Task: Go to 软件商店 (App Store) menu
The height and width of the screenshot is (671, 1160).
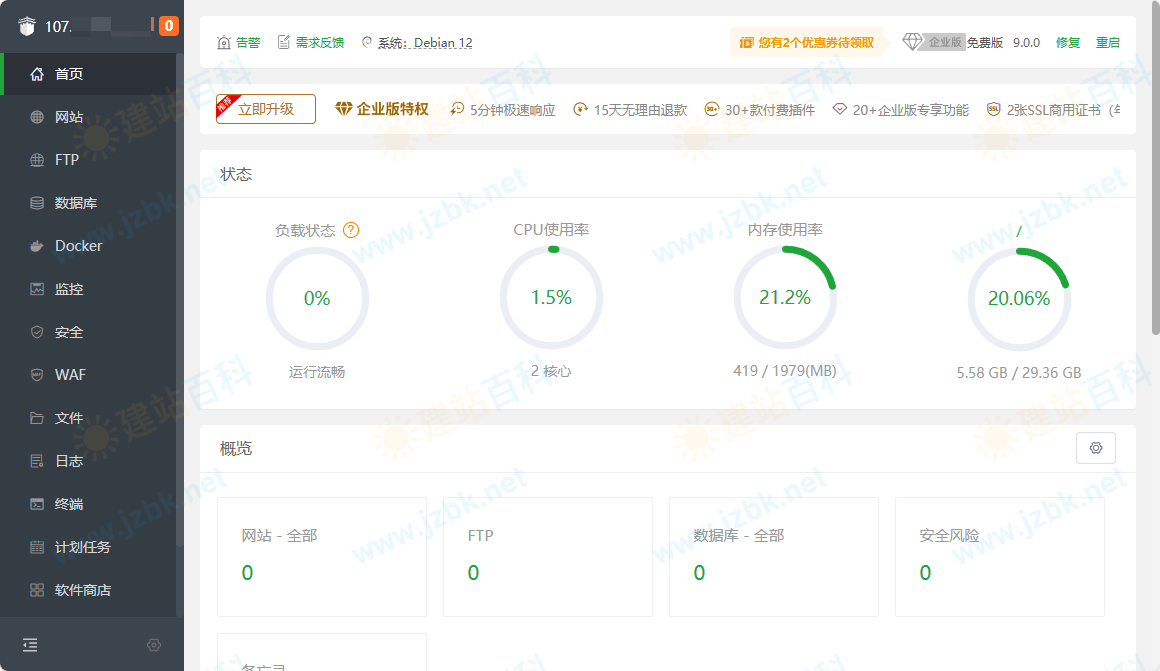Action: [x=82, y=590]
